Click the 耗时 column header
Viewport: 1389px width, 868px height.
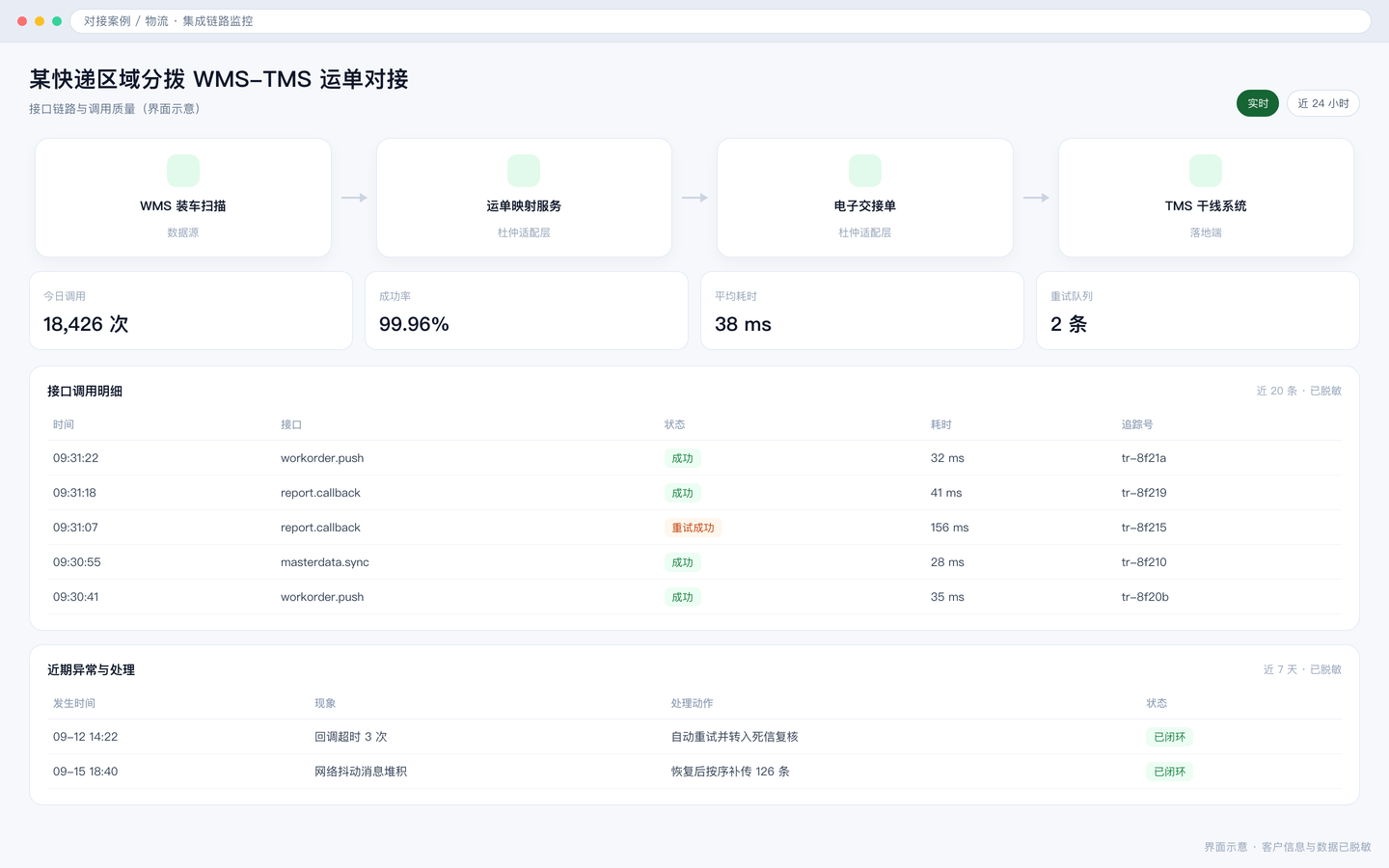coord(941,424)
